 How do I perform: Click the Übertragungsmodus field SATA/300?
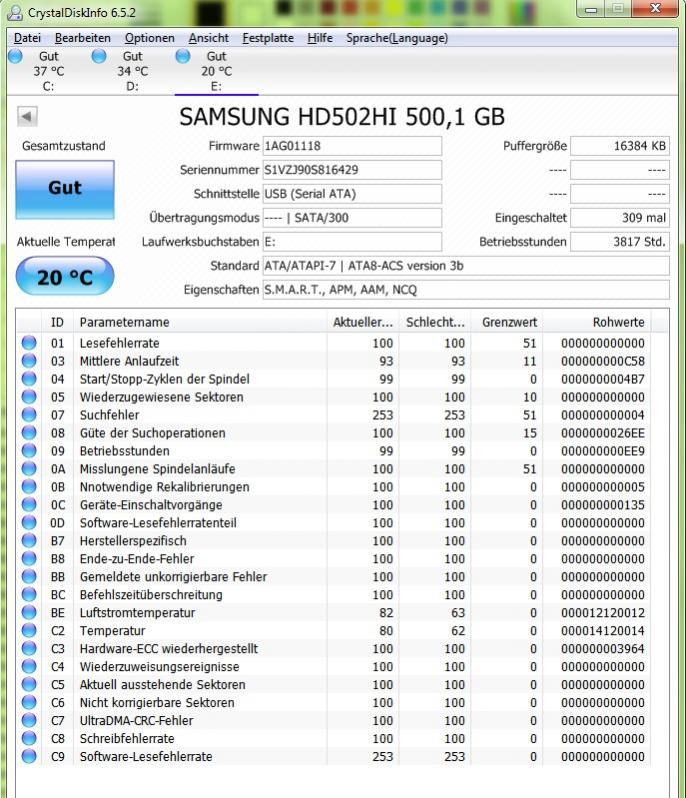352,218
